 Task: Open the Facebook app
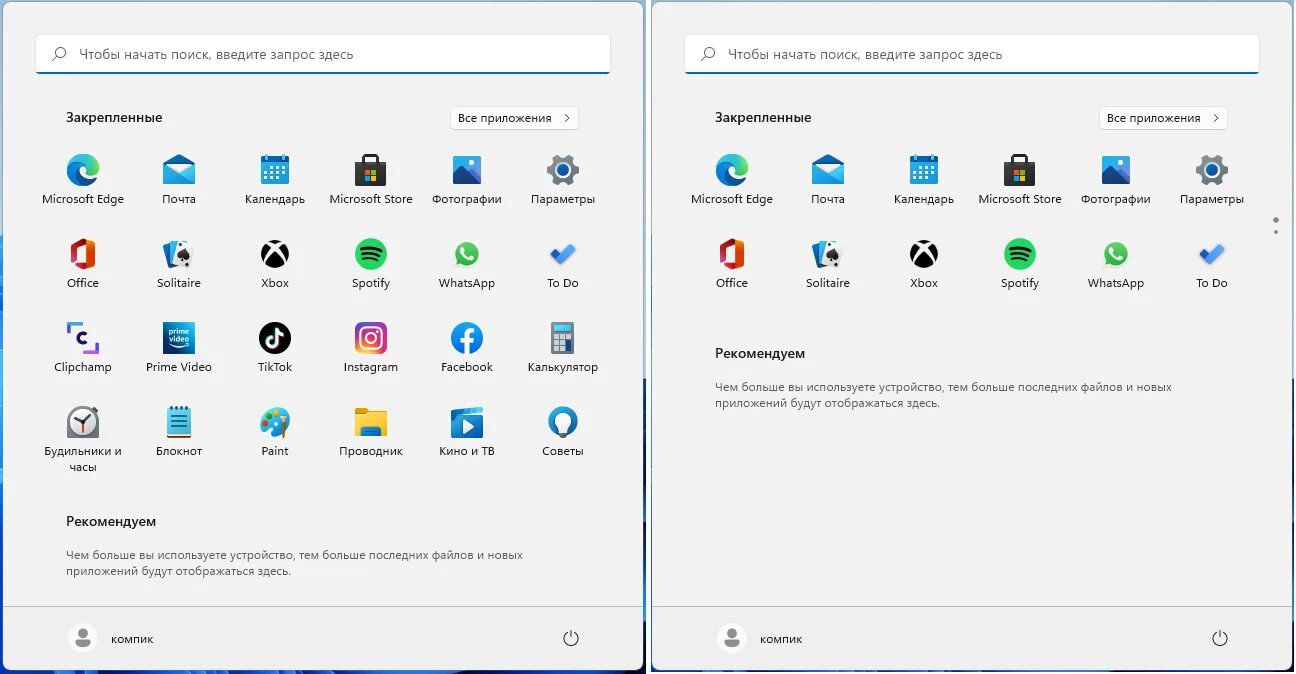[x=467, y=348]
